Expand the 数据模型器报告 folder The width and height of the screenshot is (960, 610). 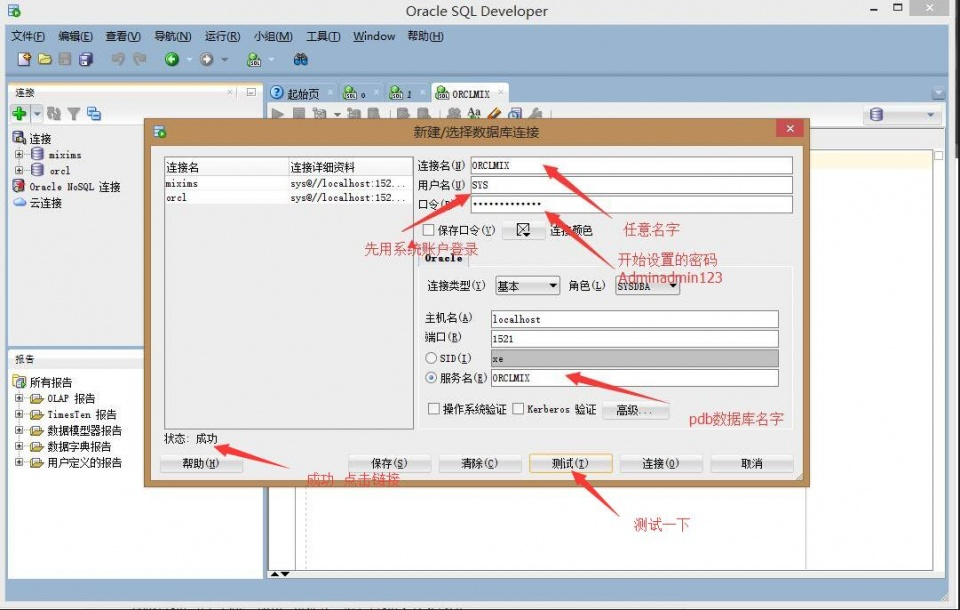pos(19,430)
